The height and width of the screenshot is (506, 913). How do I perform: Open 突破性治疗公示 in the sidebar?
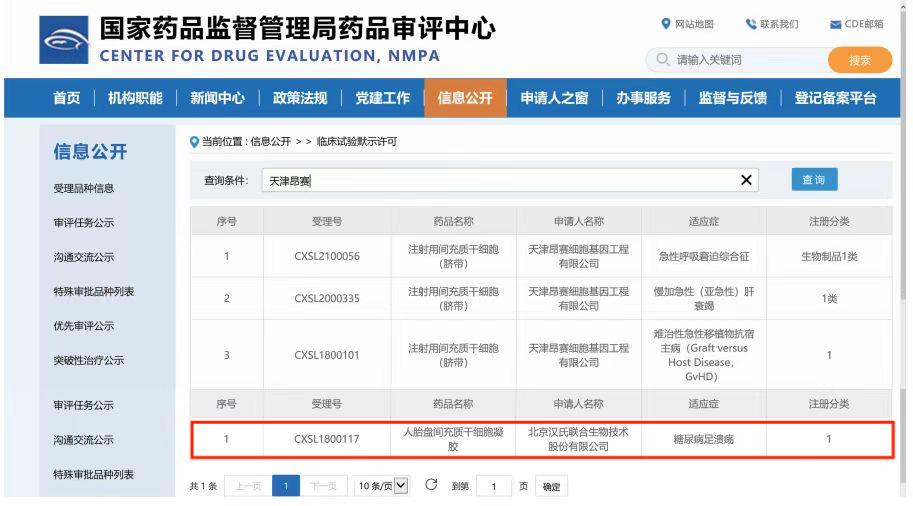coord(89,360)
